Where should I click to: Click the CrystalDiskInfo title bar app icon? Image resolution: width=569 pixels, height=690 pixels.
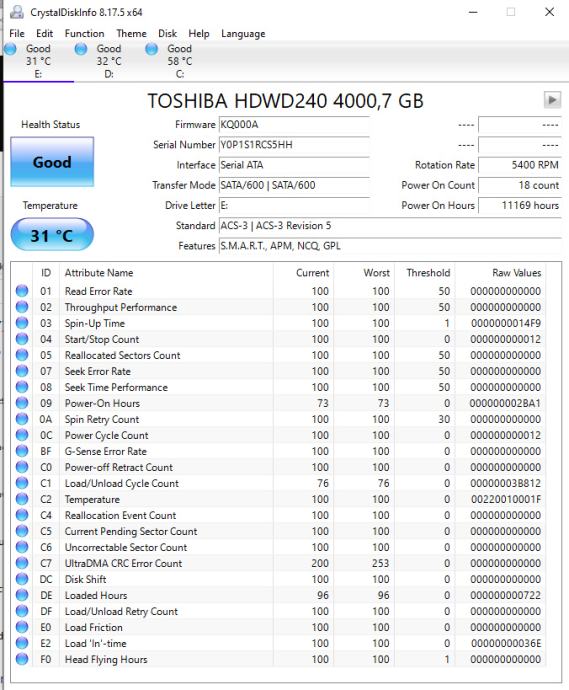click(x=17, y=12)
